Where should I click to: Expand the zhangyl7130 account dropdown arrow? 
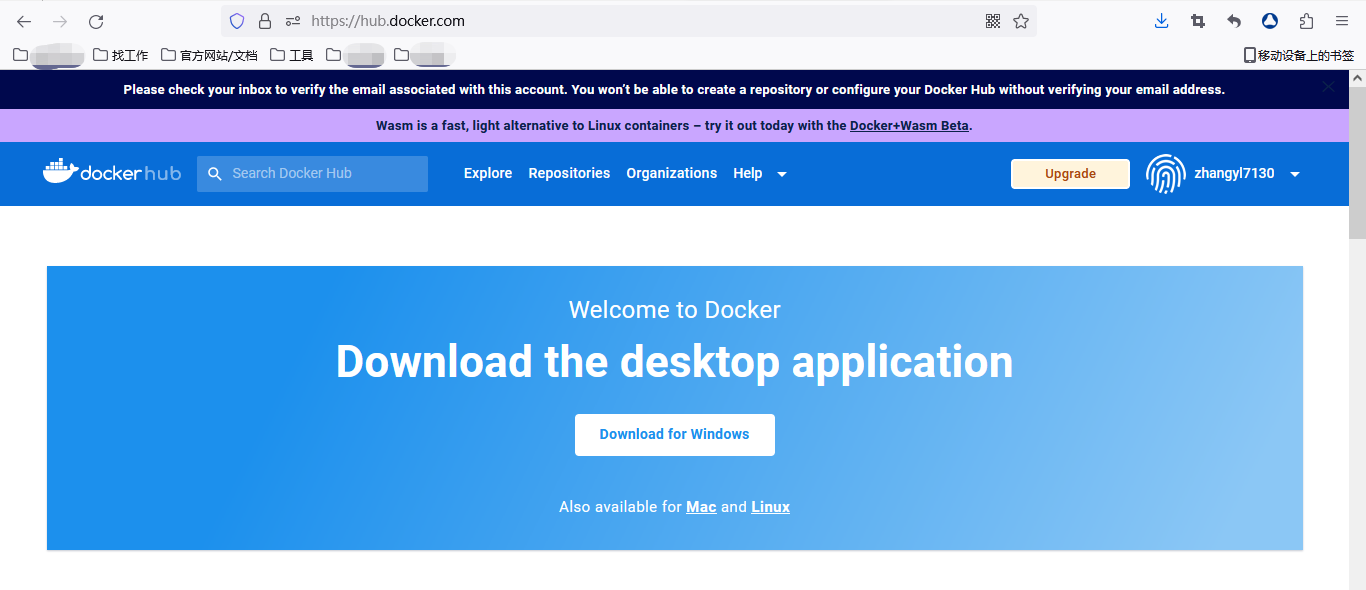[1295, 174]
